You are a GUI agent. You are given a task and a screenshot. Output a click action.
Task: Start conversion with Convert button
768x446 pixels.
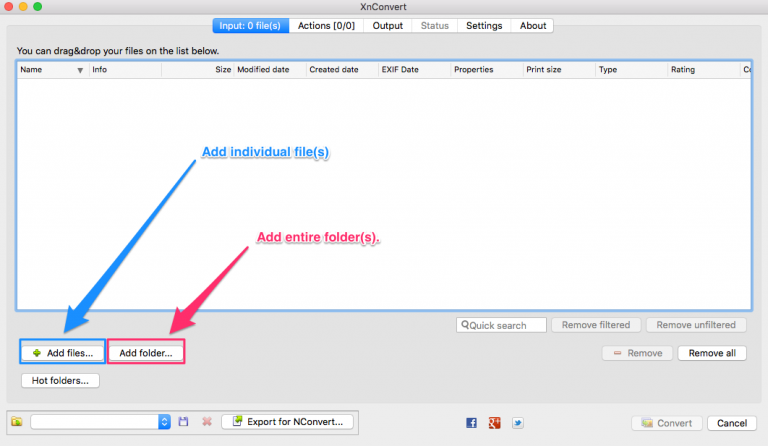pyautogui.click(x=667, y=423)
